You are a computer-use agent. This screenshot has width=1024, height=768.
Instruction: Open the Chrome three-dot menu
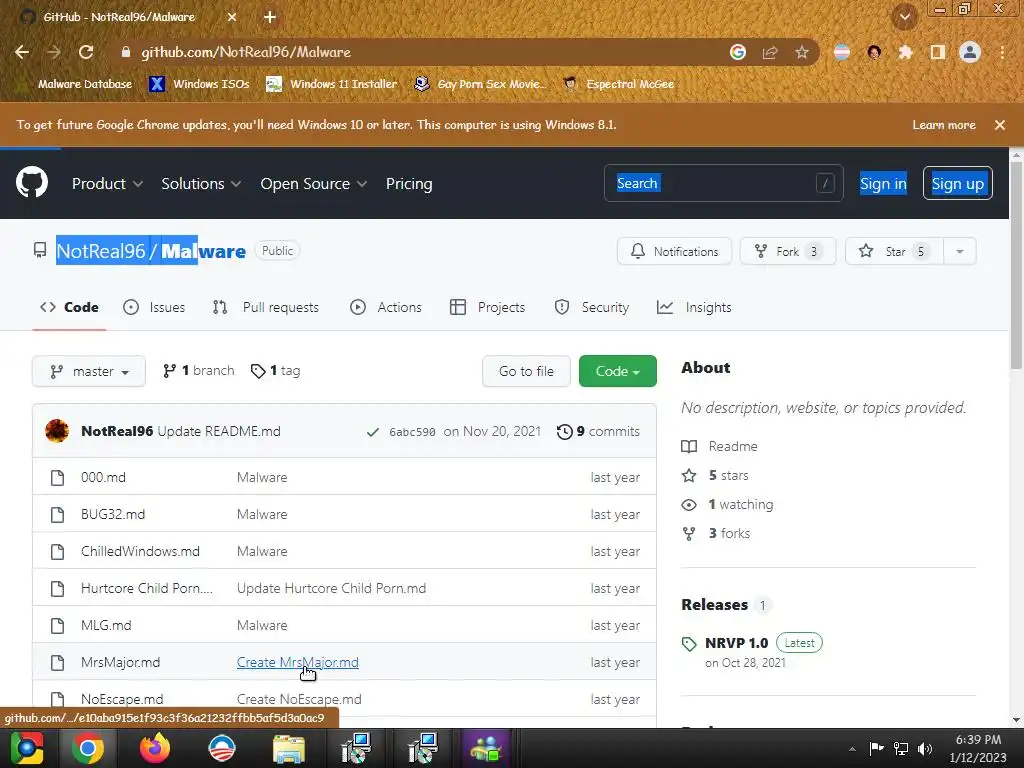coord(1002,52)
